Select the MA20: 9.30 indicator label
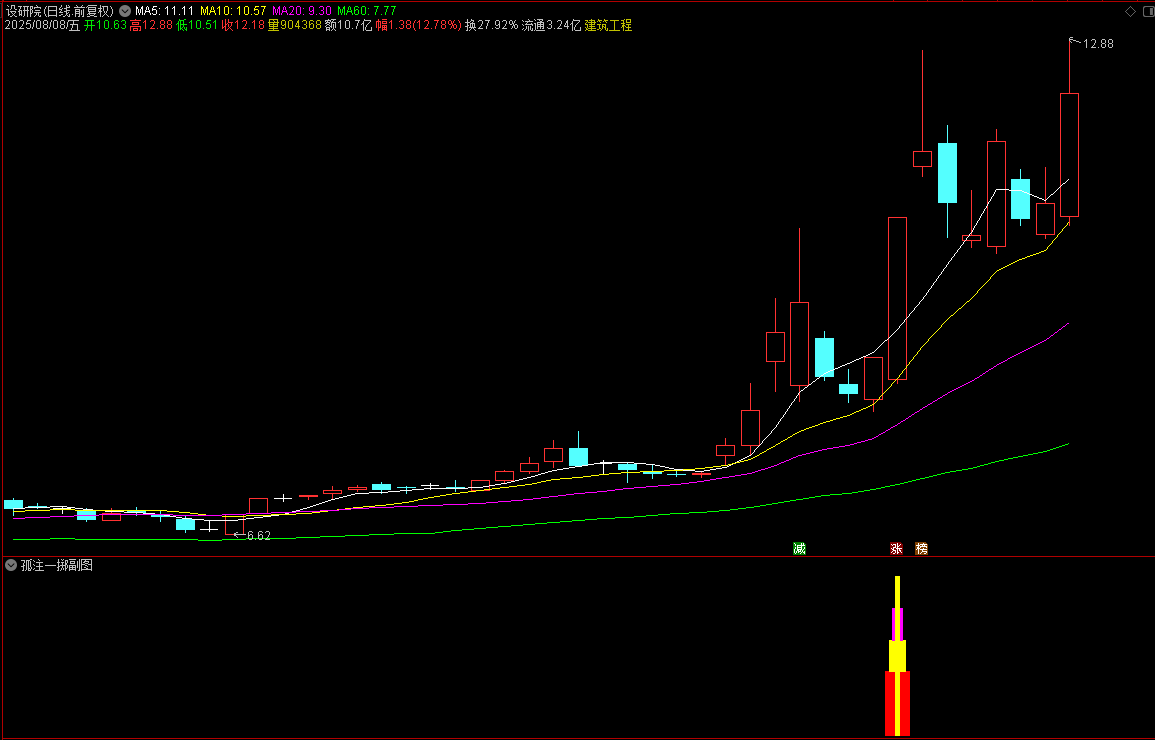1155x740 pixels. 302,11
